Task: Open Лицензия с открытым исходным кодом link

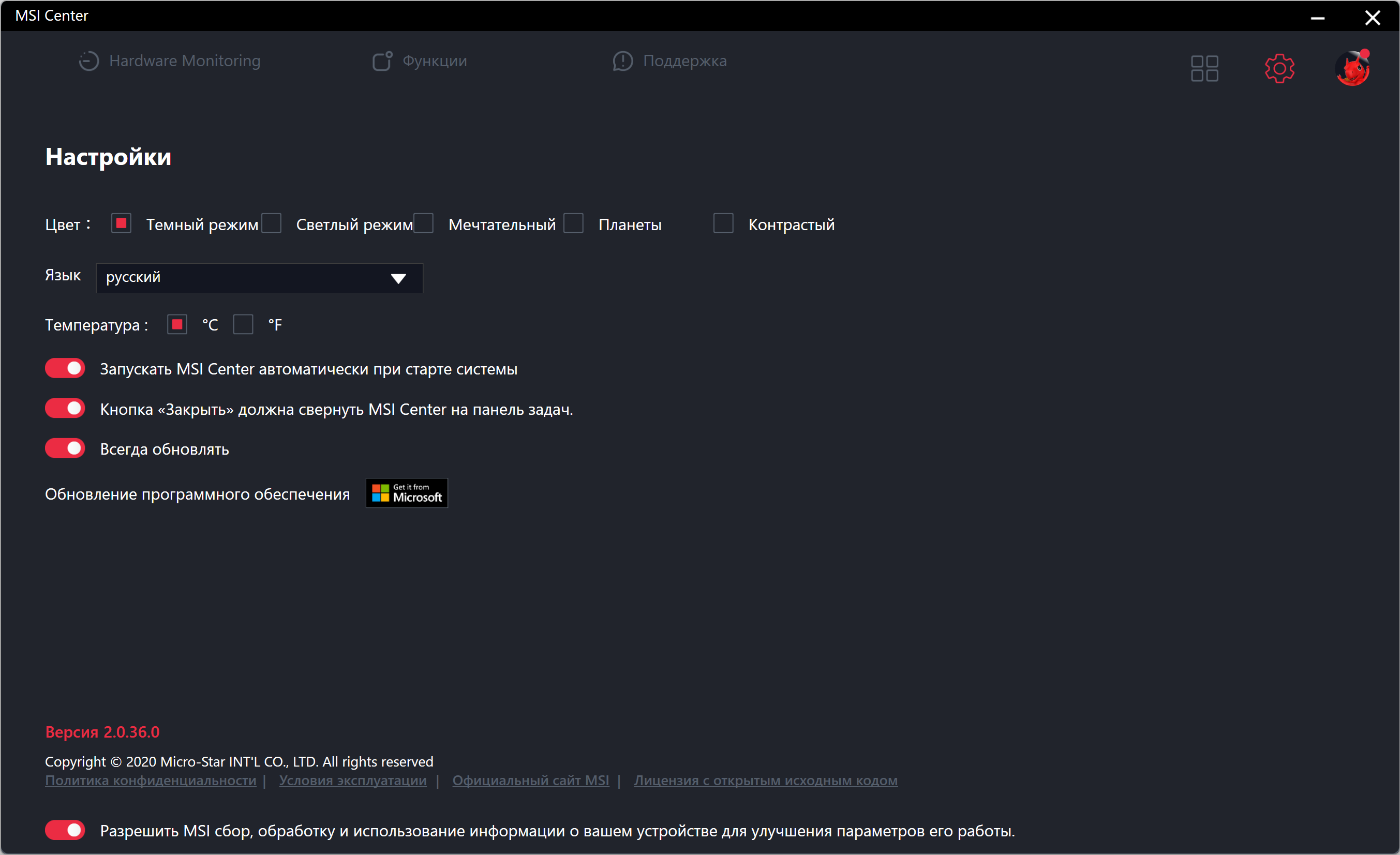Action: [766, 781]
